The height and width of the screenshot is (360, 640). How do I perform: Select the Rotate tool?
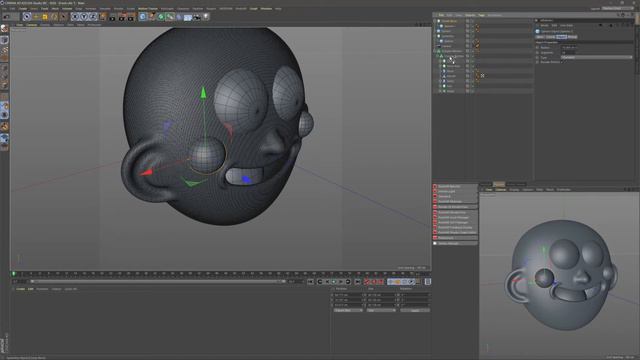(54, 17)
